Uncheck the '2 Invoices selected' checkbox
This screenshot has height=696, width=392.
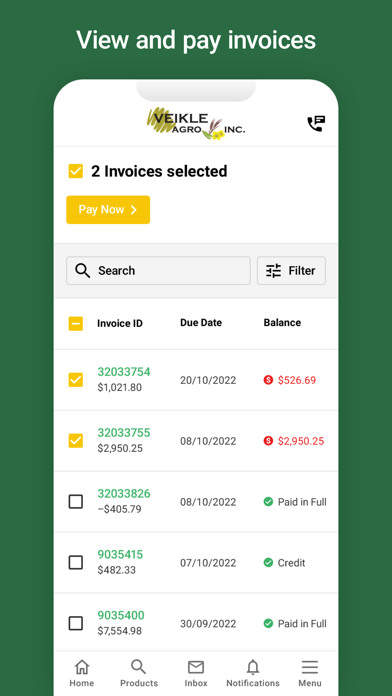point(75,171)
